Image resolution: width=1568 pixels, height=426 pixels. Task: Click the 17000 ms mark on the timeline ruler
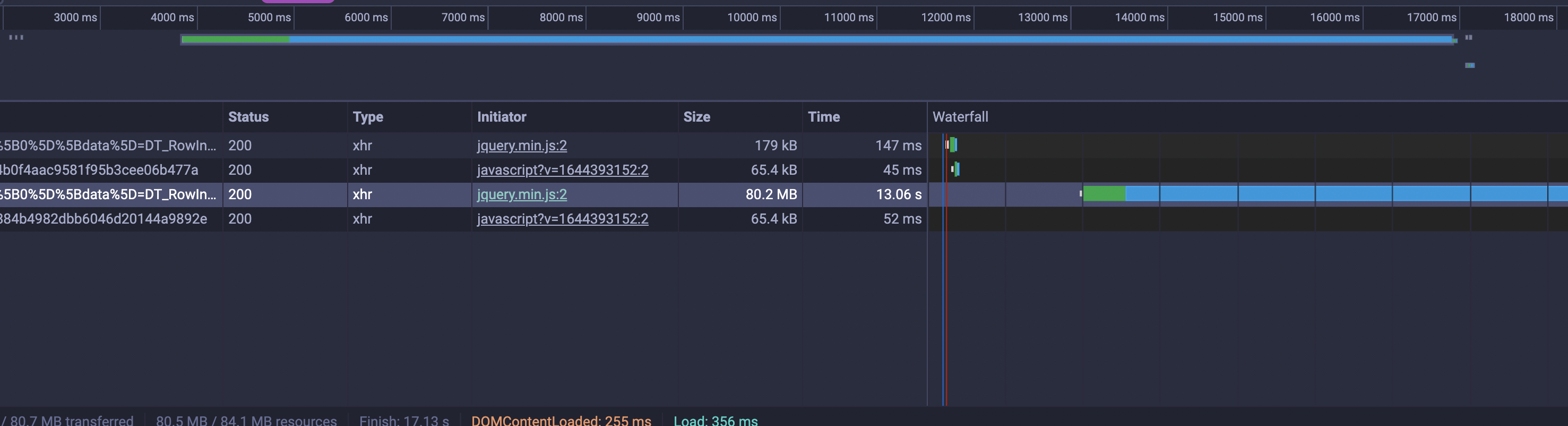(1431, 18)
